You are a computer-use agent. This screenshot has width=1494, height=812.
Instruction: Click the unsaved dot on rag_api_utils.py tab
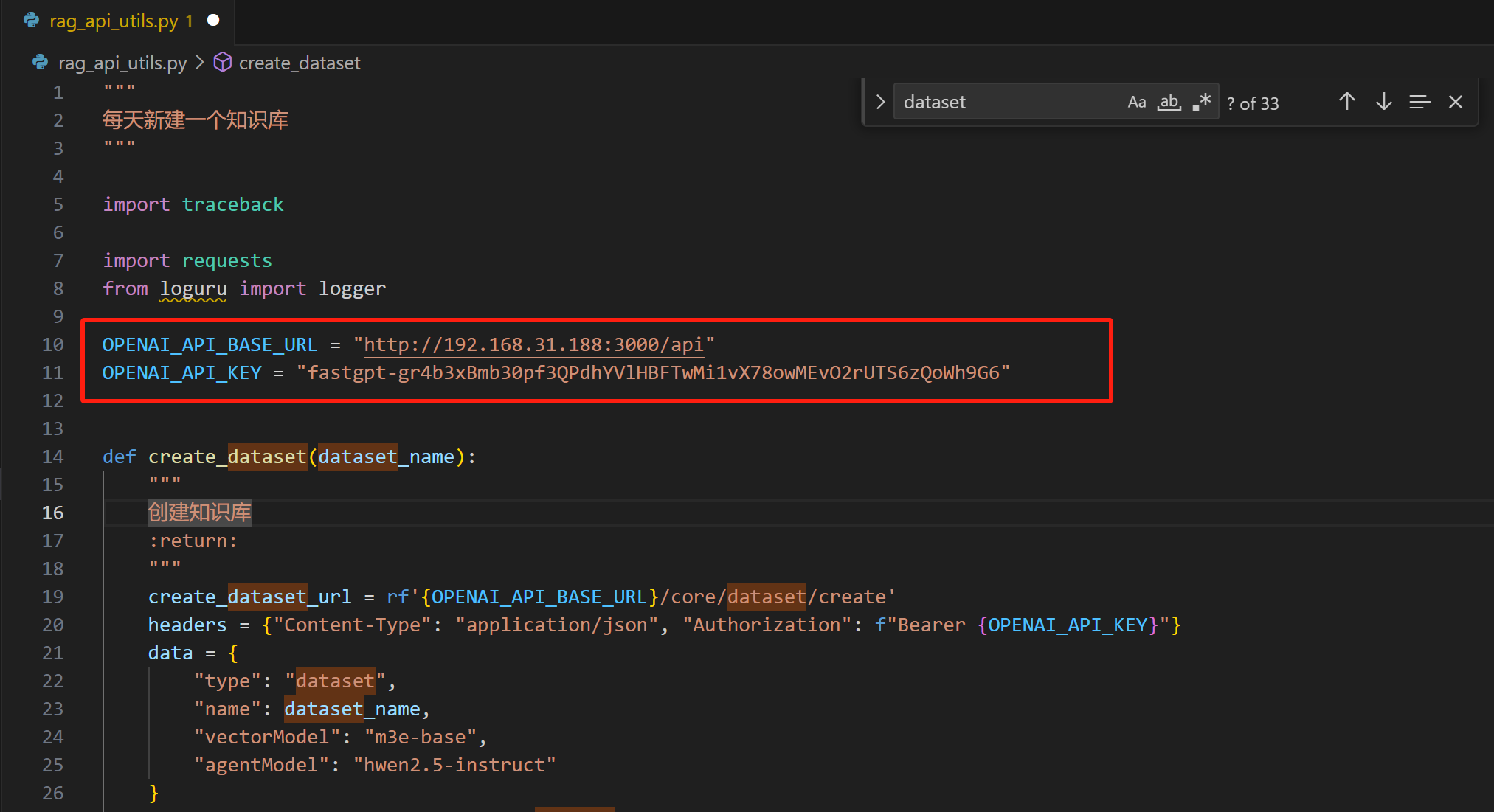point(213,21)
